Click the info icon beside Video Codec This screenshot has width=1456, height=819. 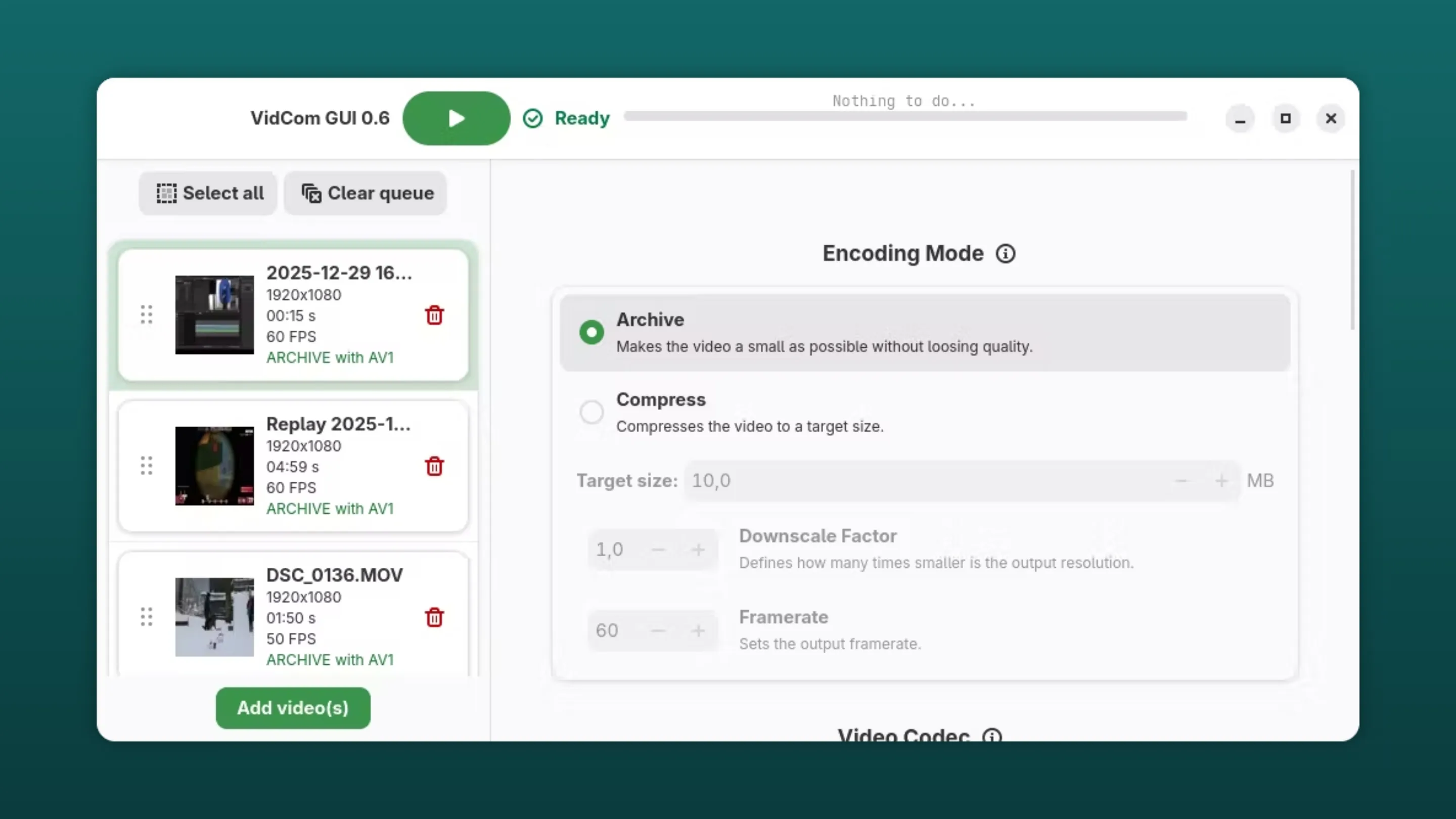click(x=992, y=736)
